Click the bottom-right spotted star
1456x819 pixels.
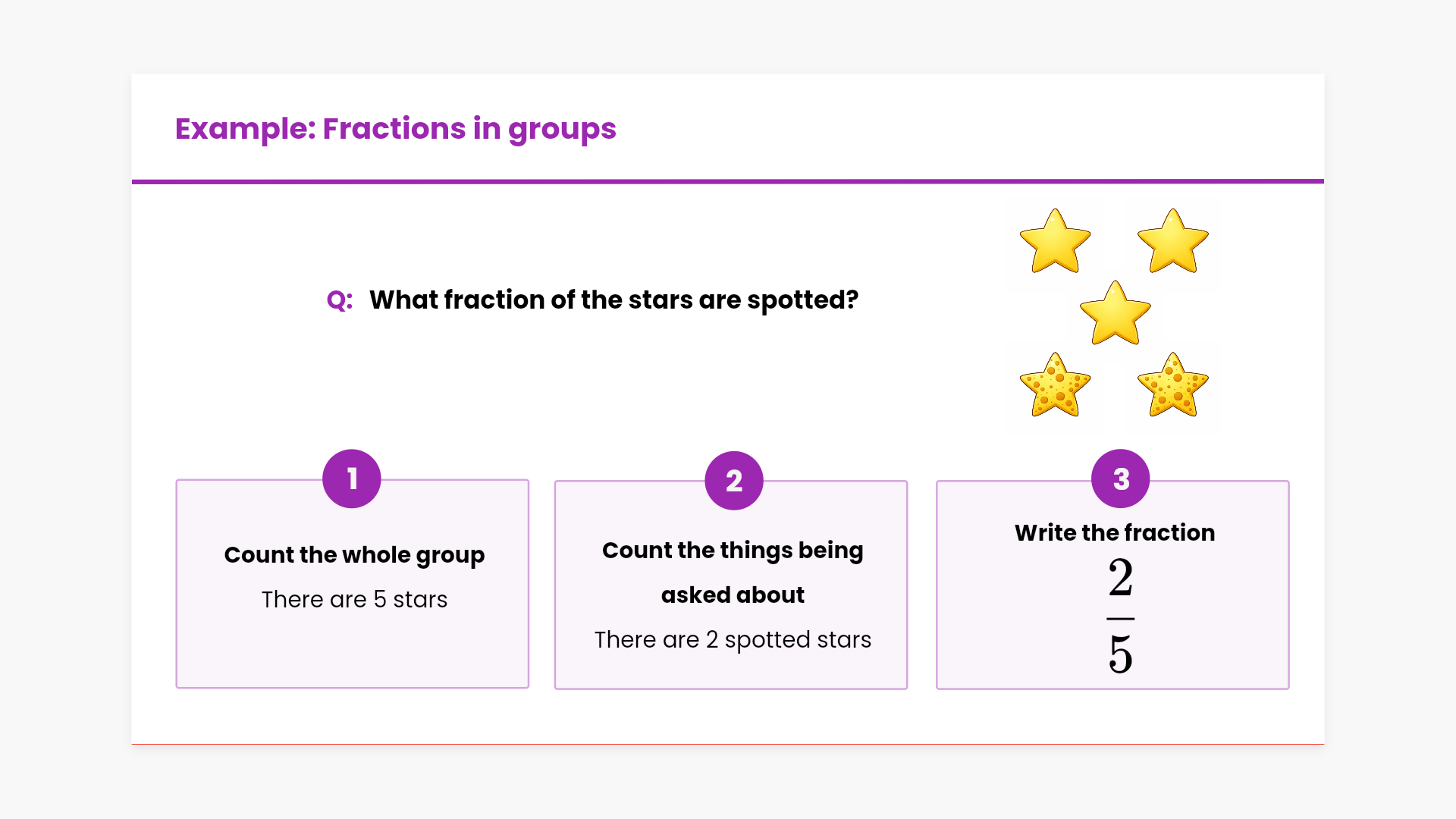[x=1172, y=386]
